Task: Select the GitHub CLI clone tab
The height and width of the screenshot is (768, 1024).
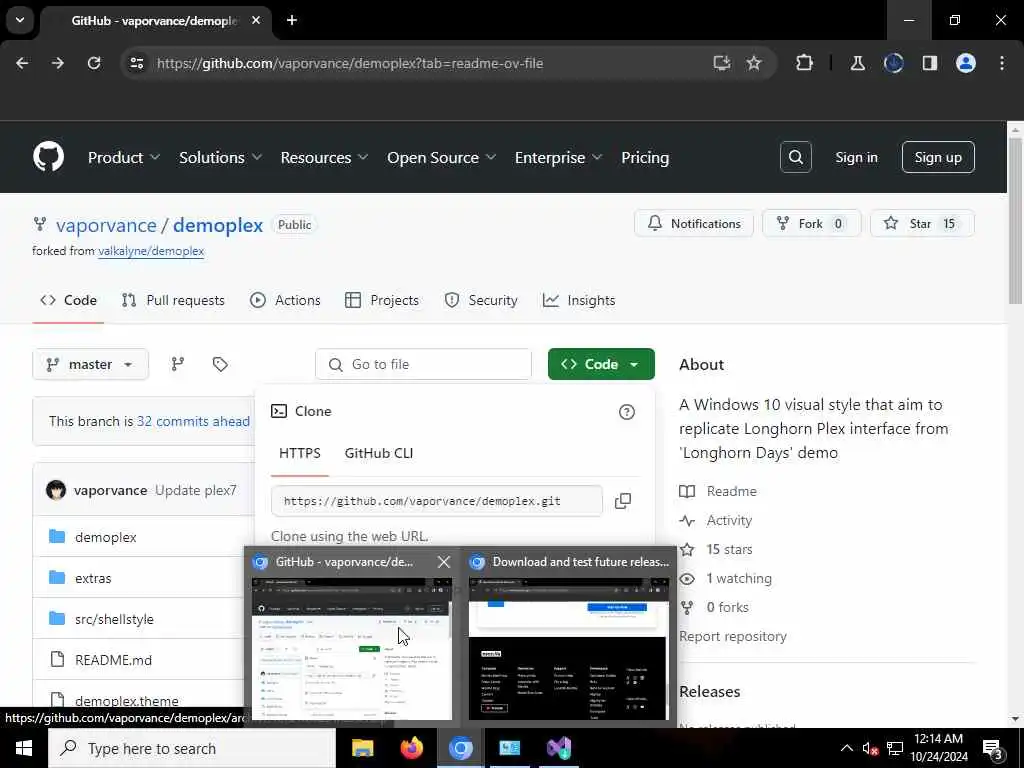Action: point(379,453)
